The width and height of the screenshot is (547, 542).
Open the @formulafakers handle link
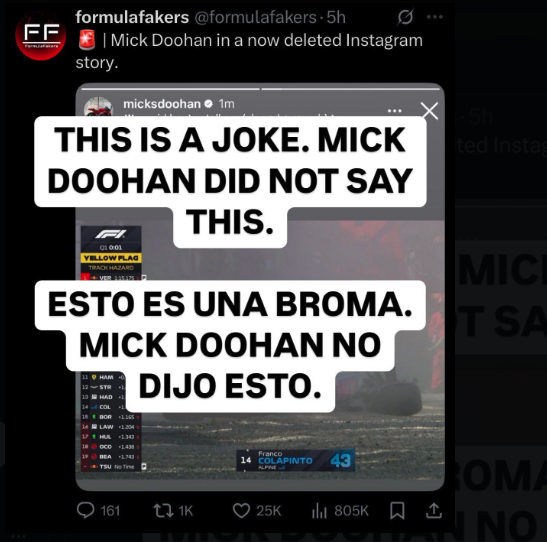point(255,17)
